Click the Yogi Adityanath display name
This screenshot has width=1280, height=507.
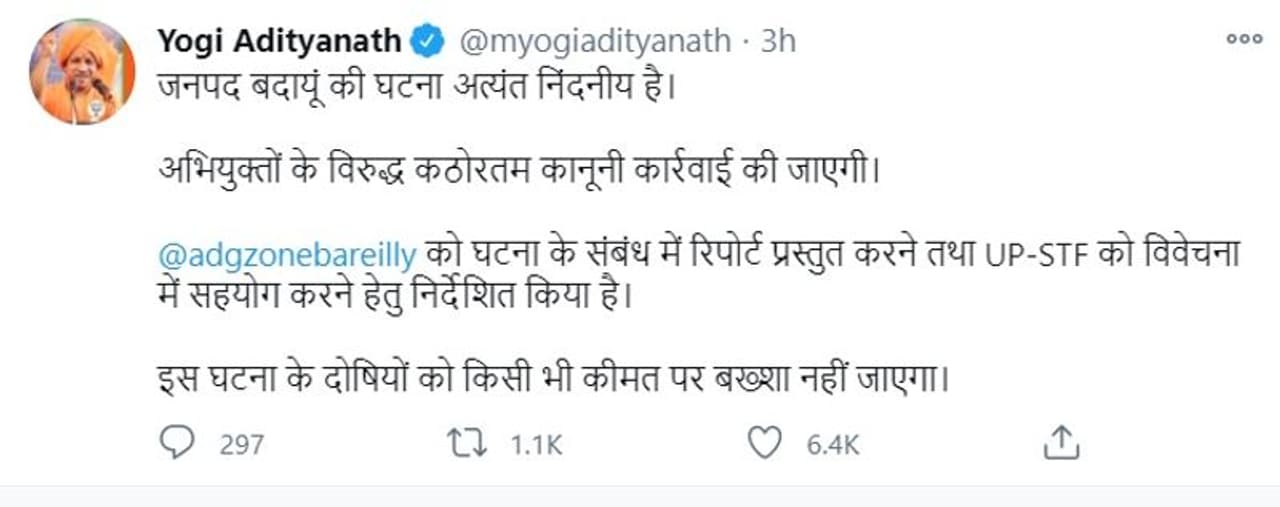click(x=279, y=41)
